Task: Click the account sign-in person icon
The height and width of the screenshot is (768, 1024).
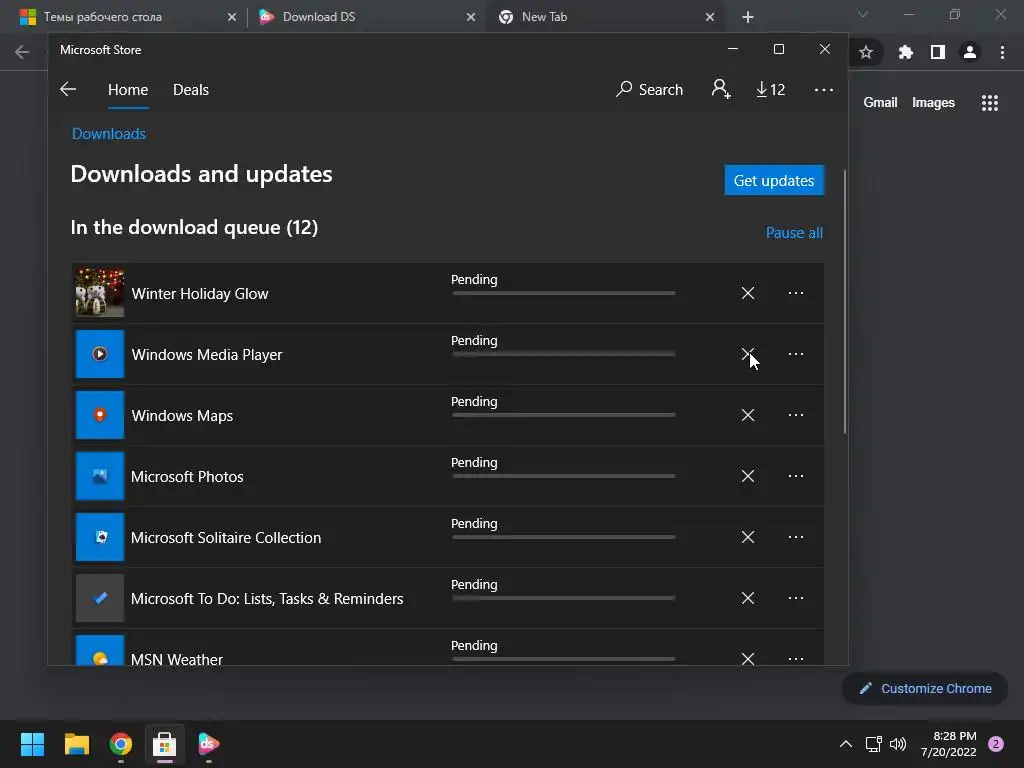Action: [721, 89]
